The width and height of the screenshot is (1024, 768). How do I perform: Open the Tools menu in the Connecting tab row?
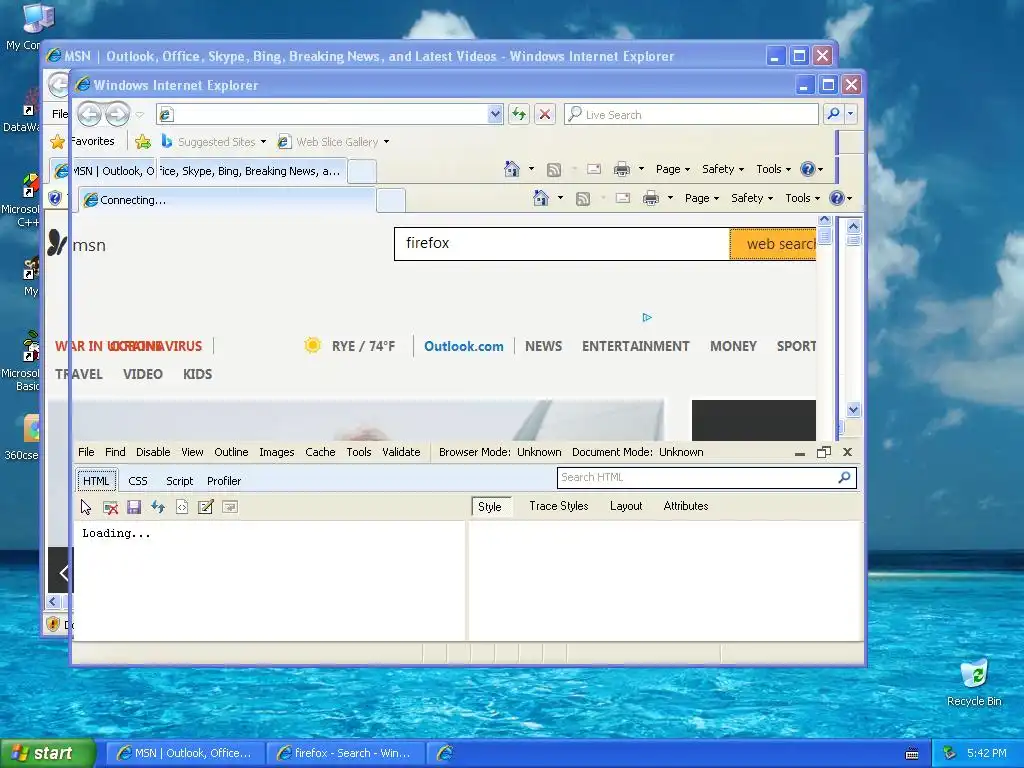tap(802, 198)
